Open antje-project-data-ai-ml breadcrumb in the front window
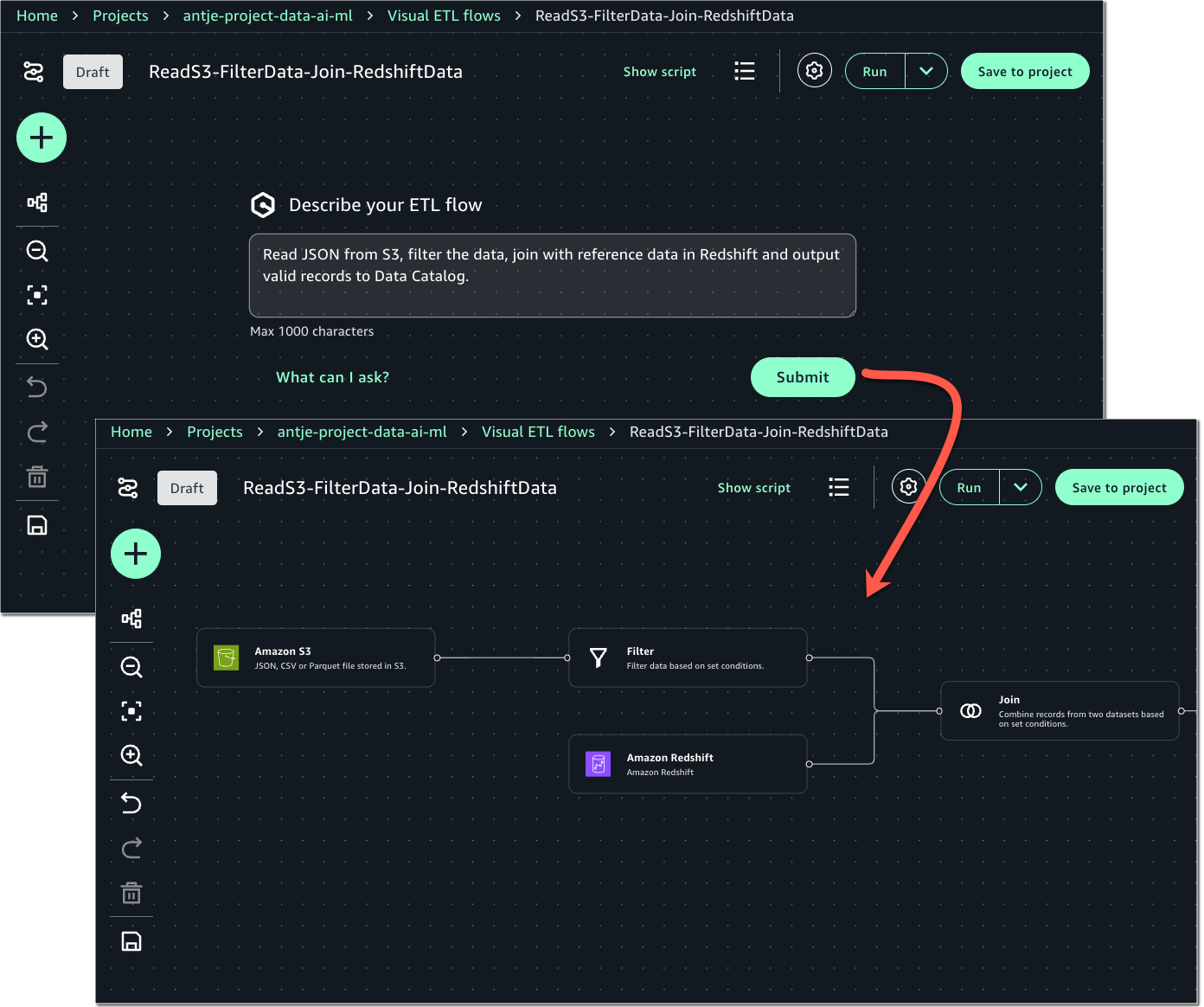Screen dimensions: 1204x1007 (362, 432)
